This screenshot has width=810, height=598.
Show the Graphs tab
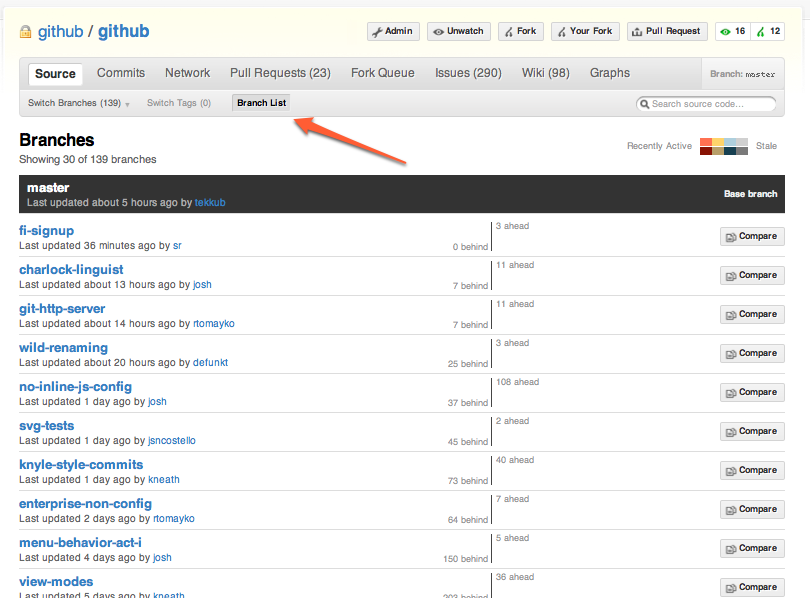tap(610, 73)
